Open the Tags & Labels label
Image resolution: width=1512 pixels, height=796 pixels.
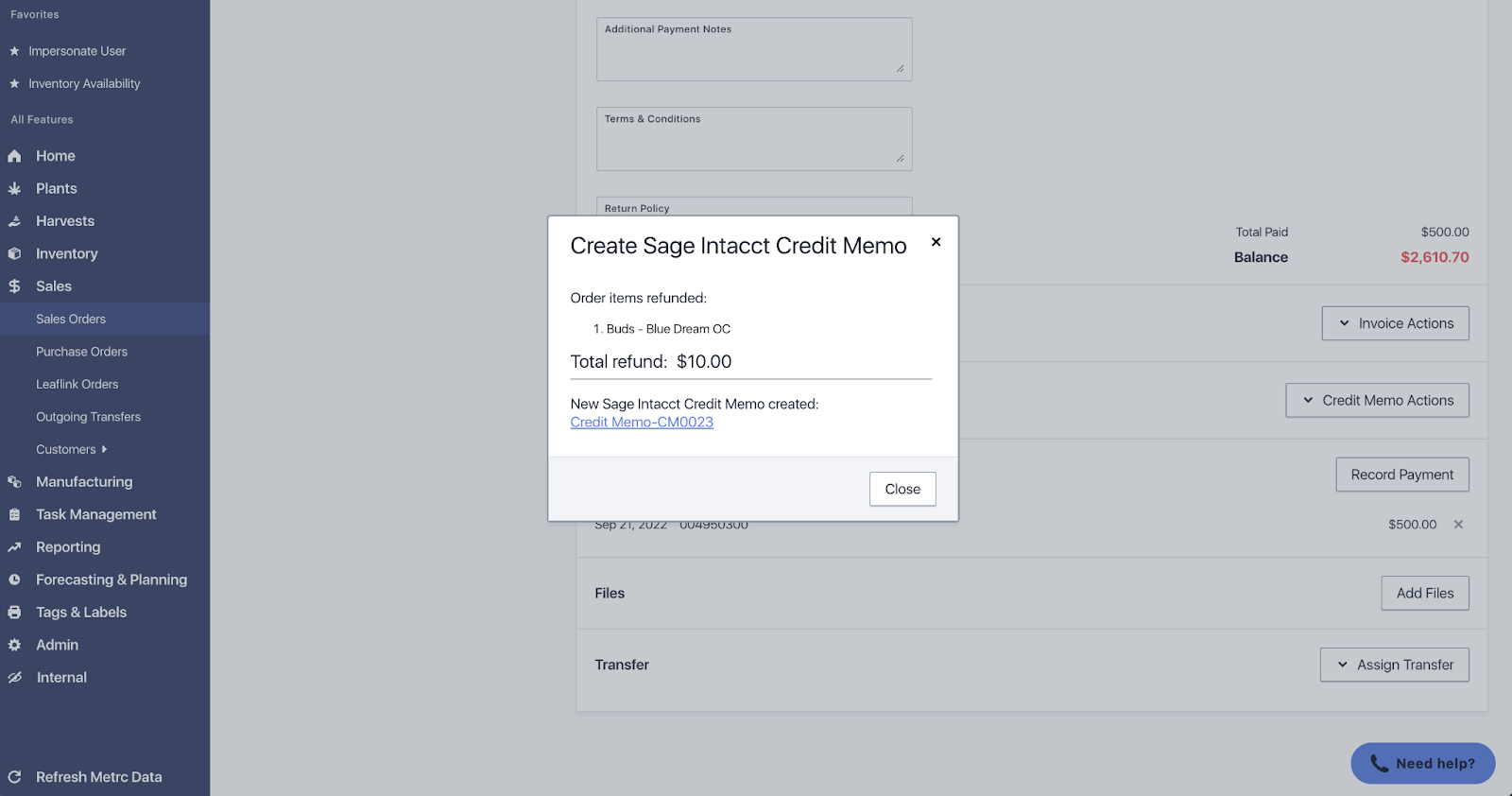81,613
